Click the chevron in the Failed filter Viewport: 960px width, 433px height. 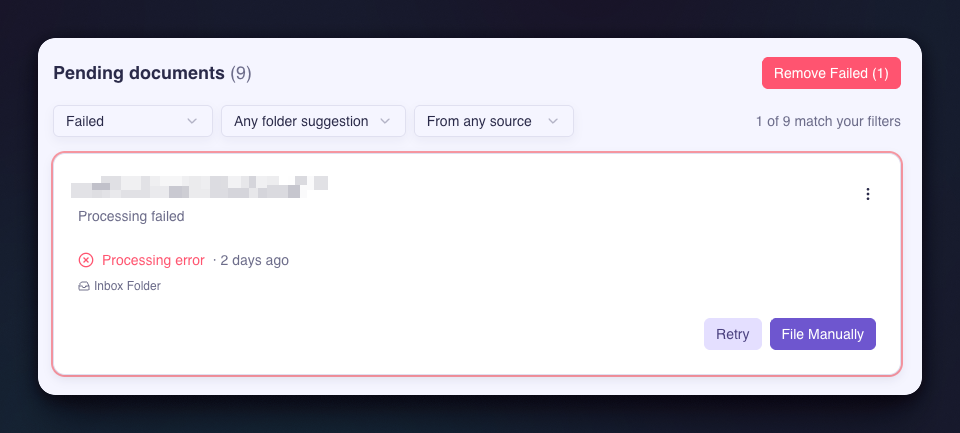click(x=192, y=121)
